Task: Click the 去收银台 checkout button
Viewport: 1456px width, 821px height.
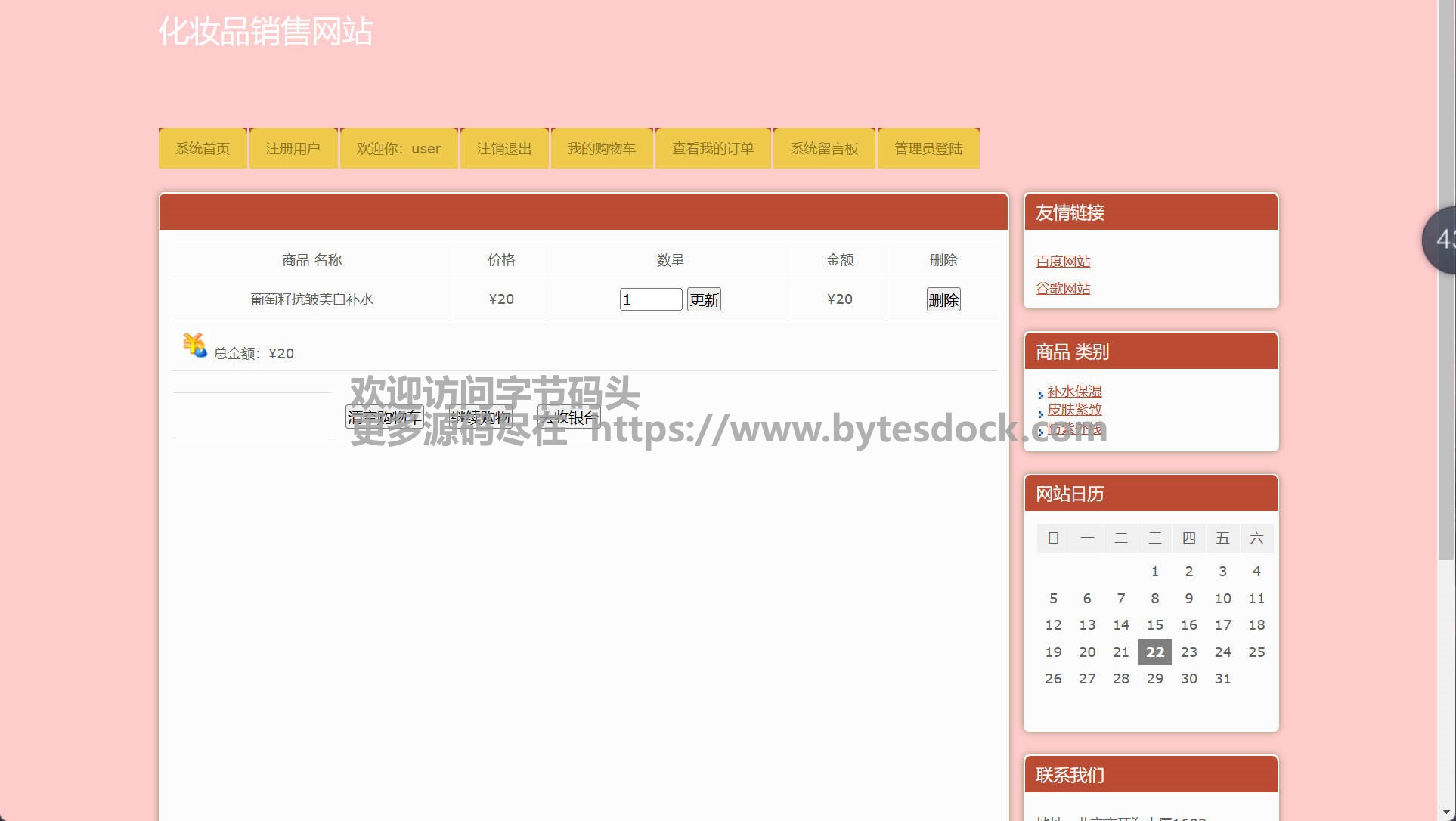Action: pyautogui.click(x=568, y=417)
